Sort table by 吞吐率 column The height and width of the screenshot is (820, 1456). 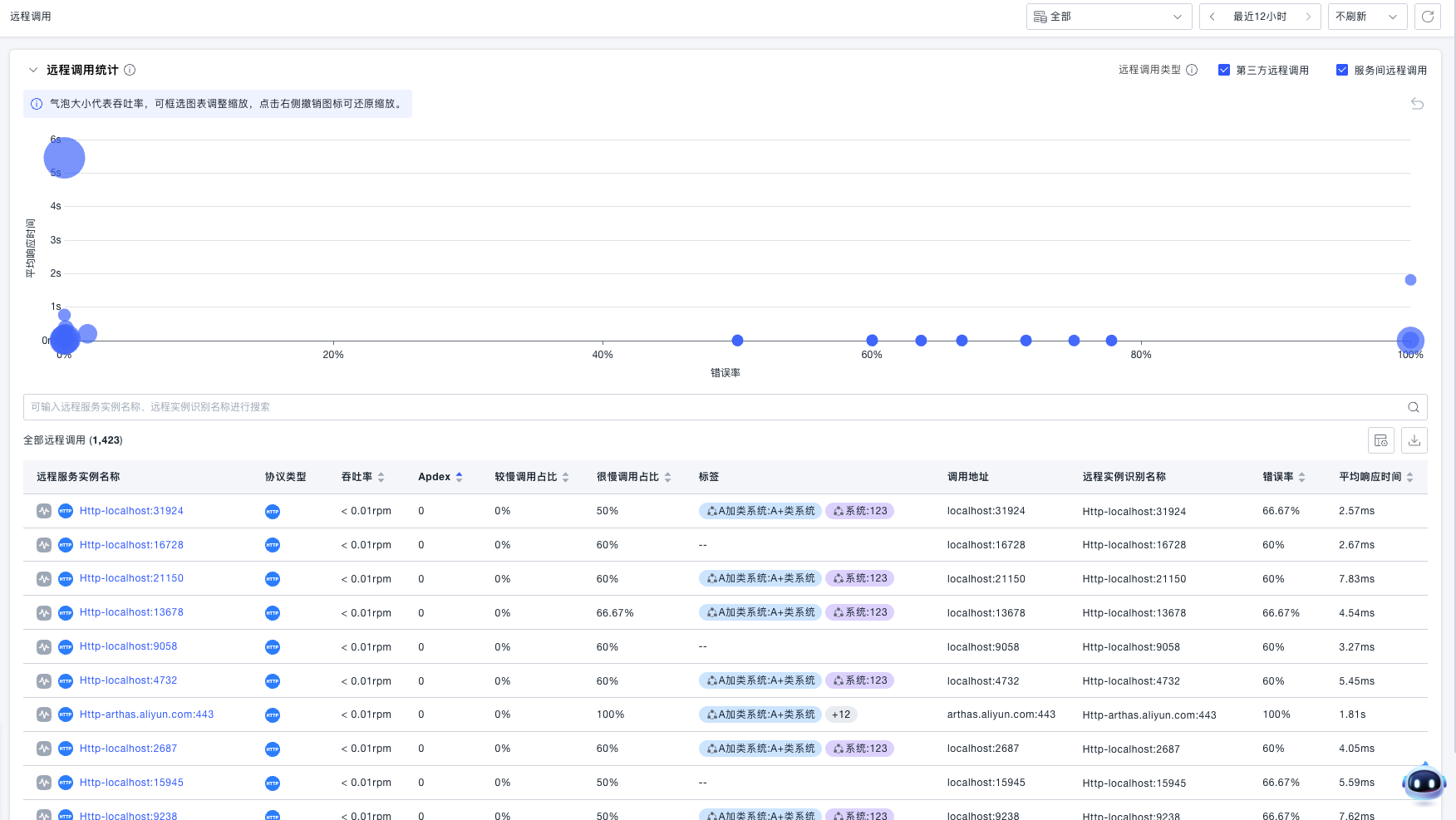[363, 477]
